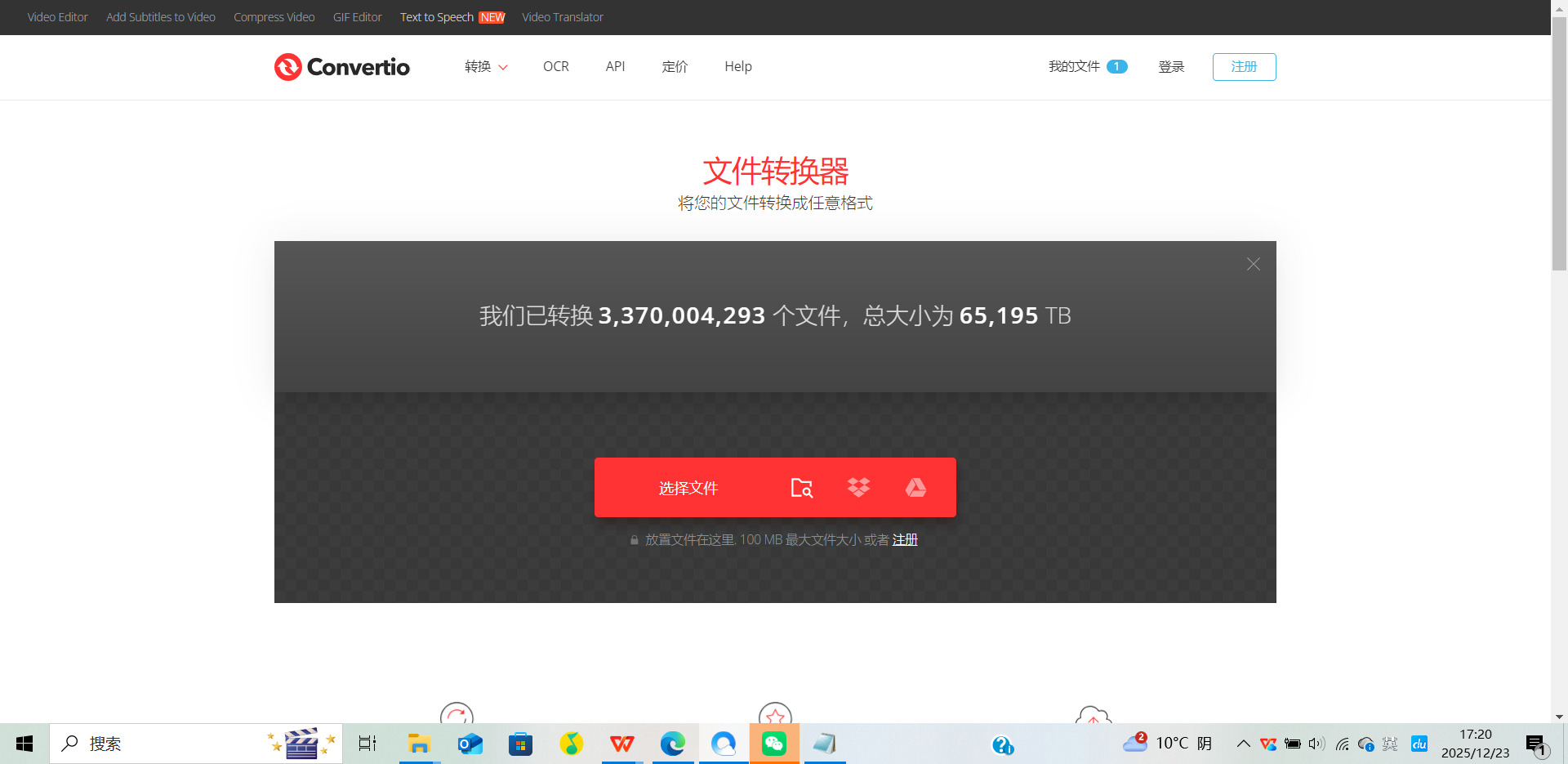This screenshot has width=1568, height=764.
Task: Switch to Microsoft Edge on taskbar
Action: pos(673,744)
